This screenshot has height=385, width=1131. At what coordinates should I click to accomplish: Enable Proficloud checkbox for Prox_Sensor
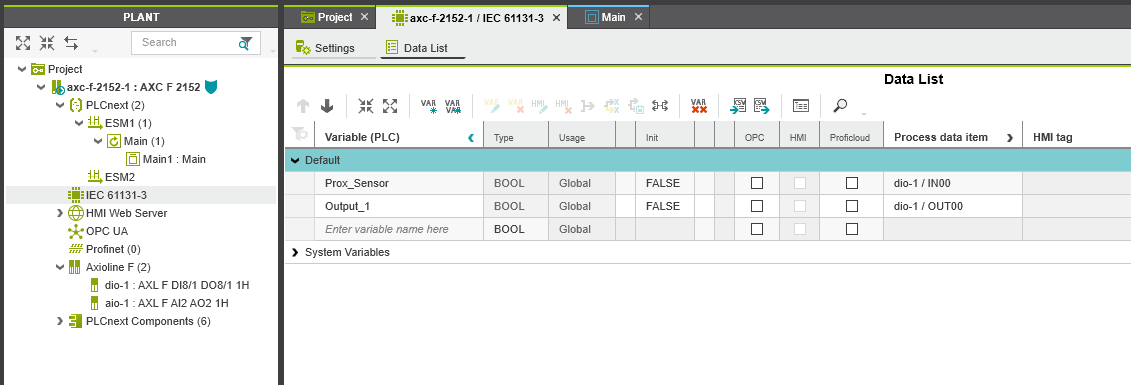(852, 183)
